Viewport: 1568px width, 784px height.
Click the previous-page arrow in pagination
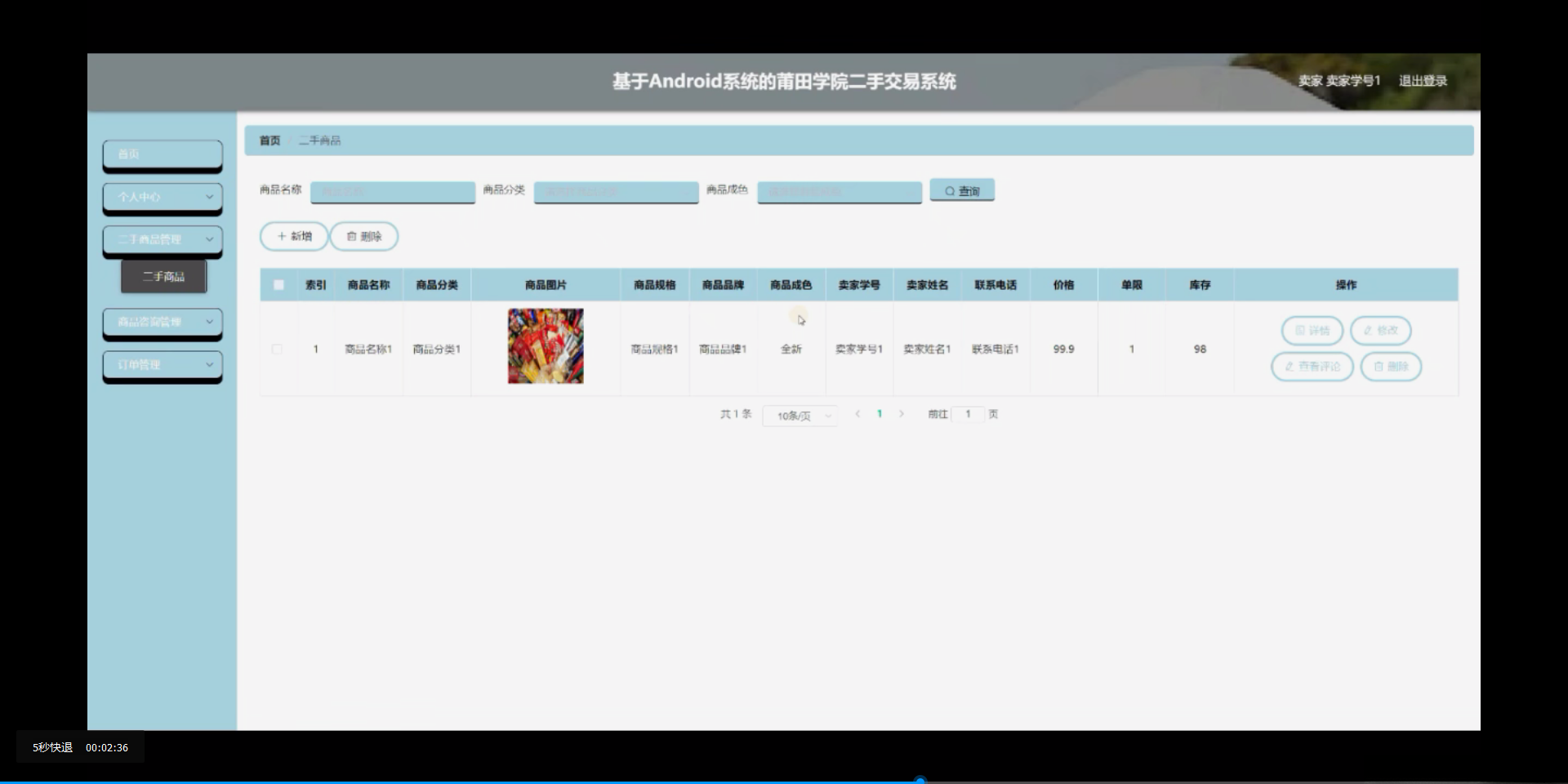(857, 414)
